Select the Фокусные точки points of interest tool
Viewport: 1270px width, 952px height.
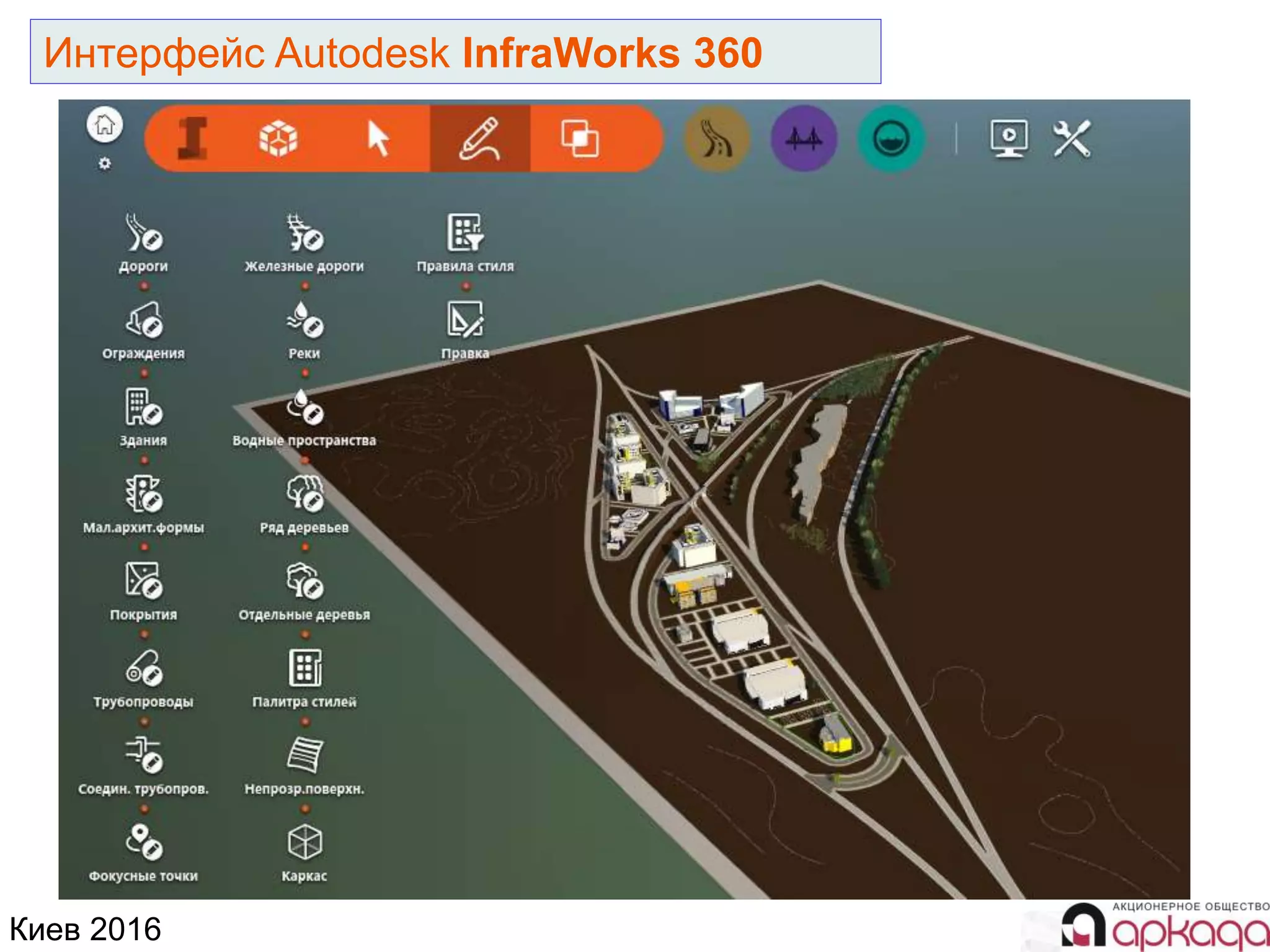point(143,853)
